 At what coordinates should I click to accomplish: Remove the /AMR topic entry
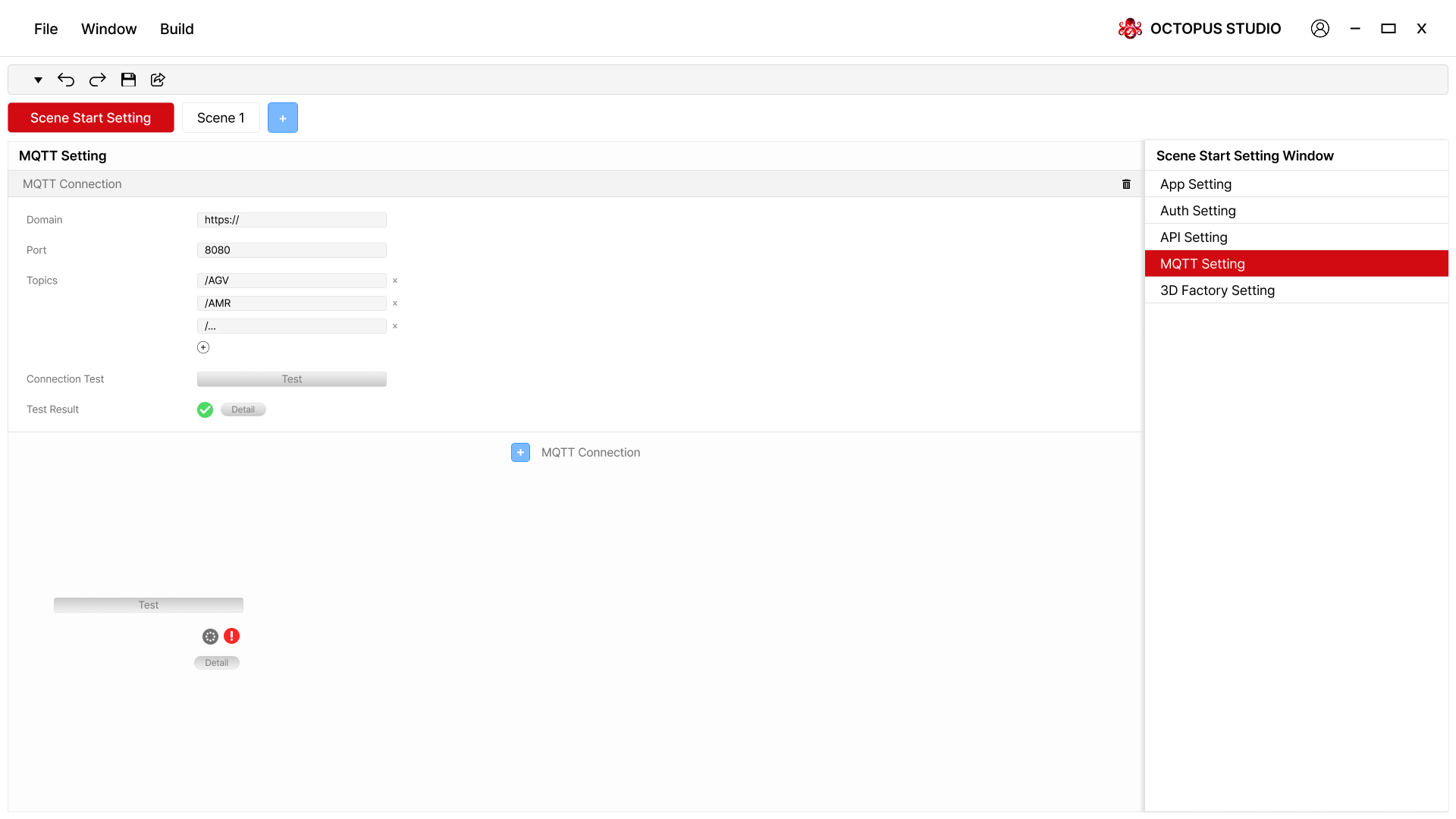pos(395,303)
